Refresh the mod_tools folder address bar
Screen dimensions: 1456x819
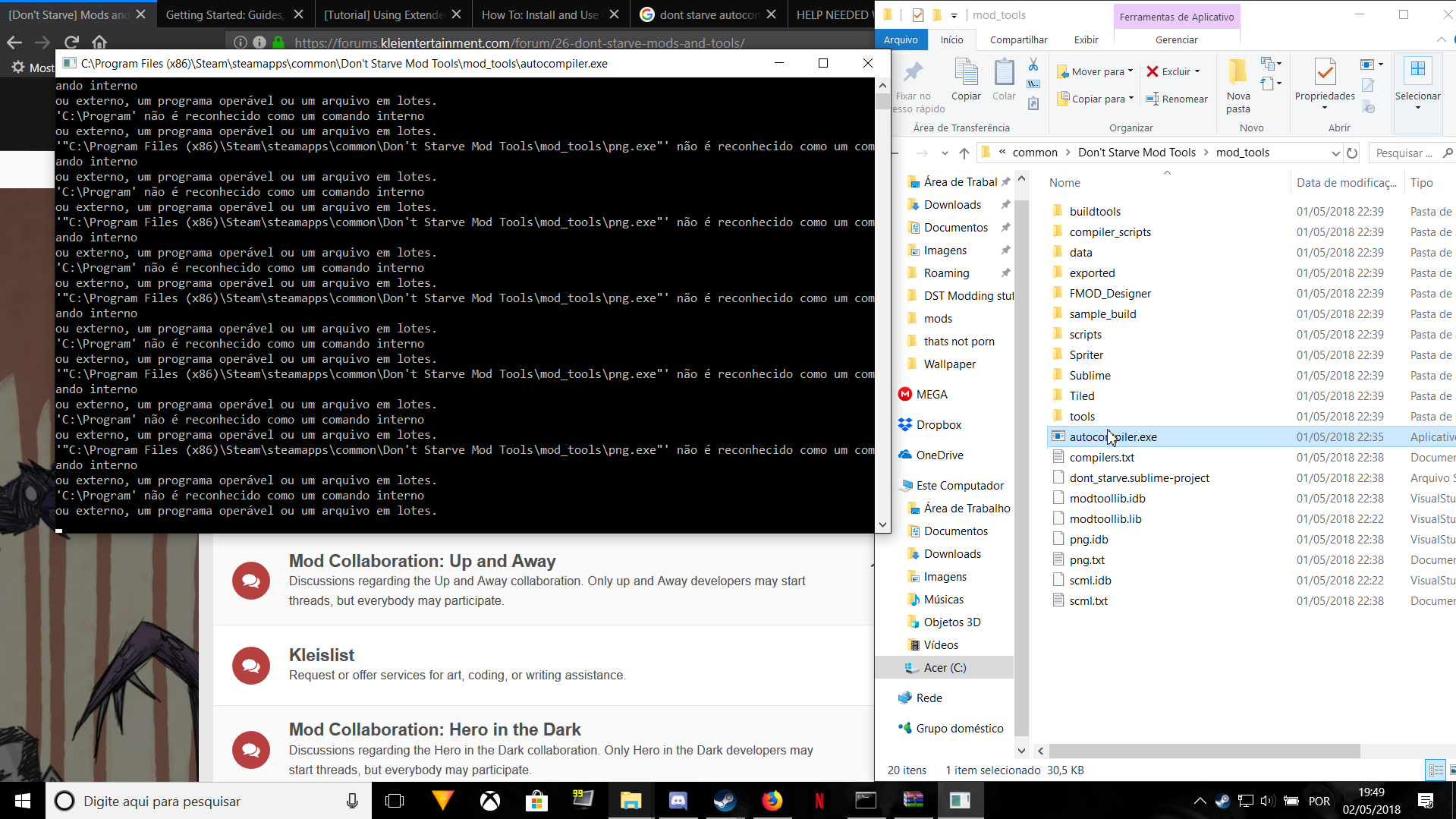click(1352, 153)
